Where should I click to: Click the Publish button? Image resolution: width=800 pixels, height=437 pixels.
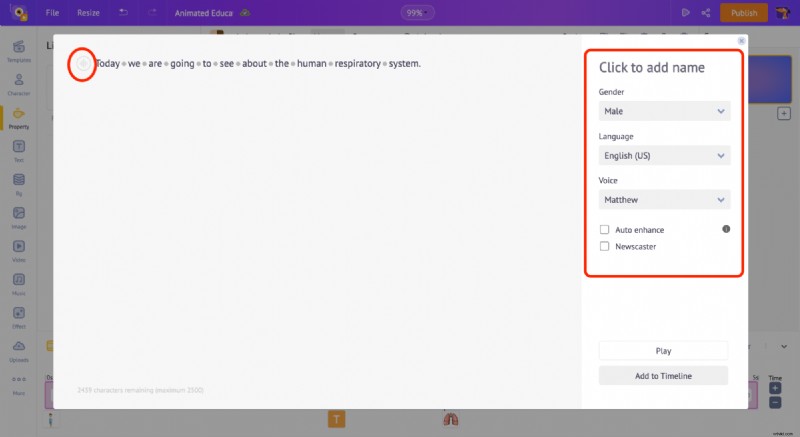point(744,13)
